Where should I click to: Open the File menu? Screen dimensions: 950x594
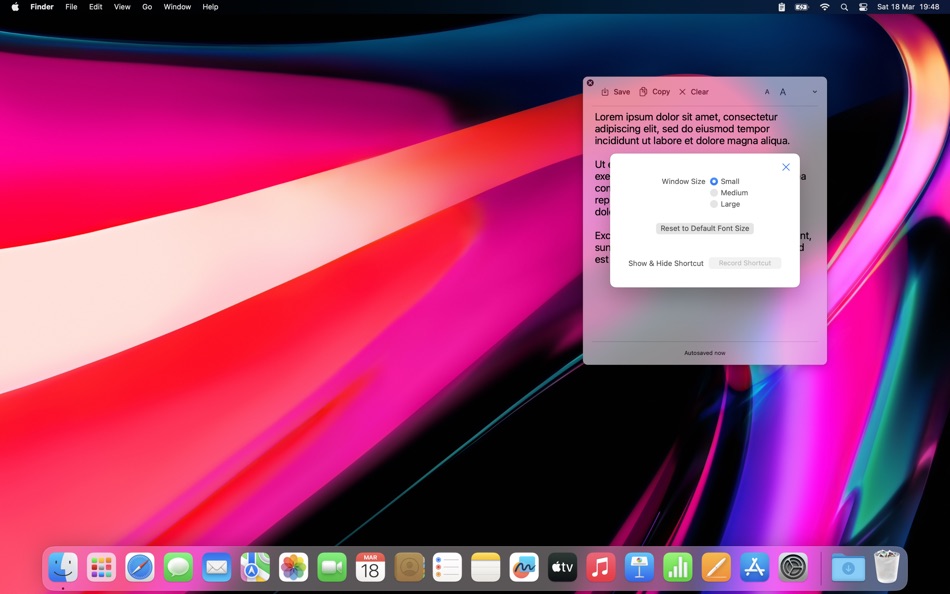click(71, 7)
